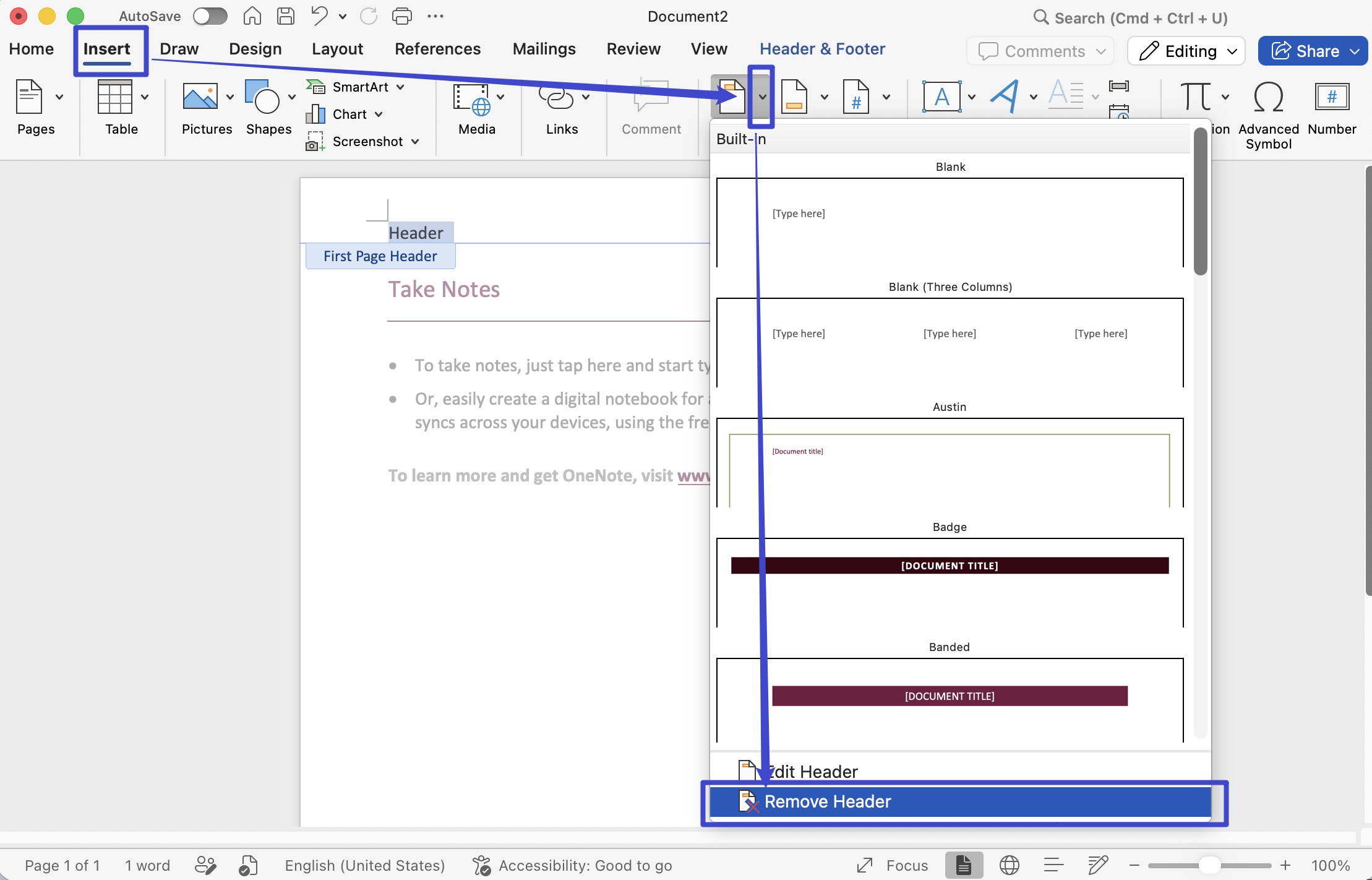Click the Remove Header menu item
The height and width of the screenshot is (880, 1372).
coord(960,801)
